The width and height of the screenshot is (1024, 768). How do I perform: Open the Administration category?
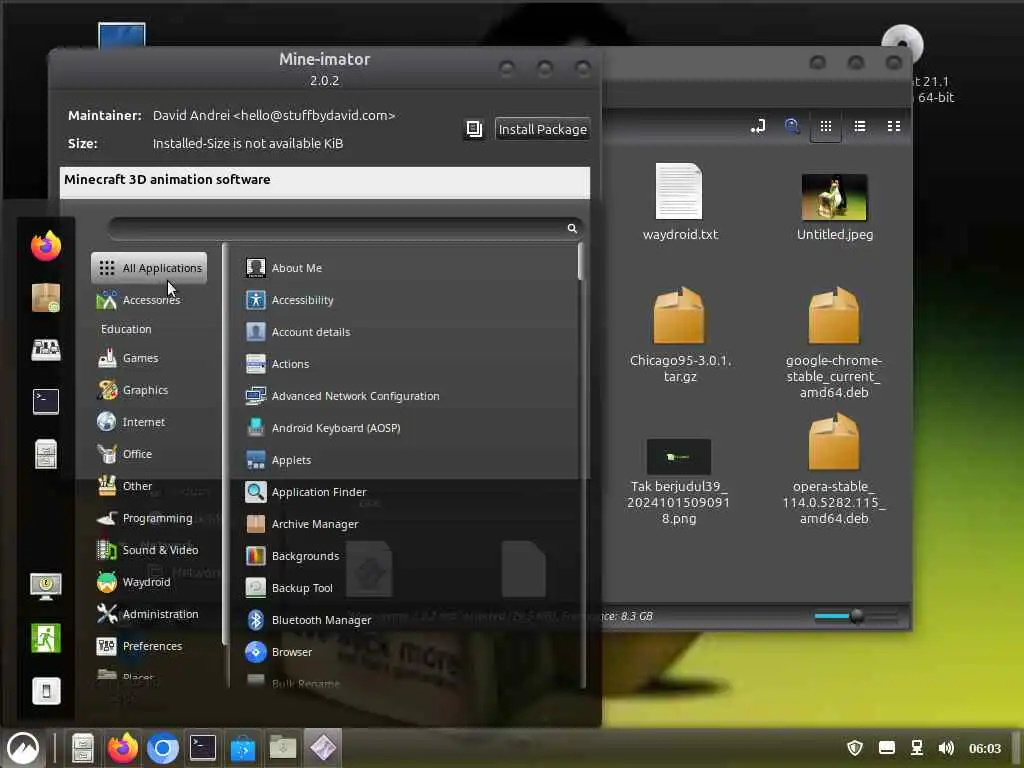click(x=149, y=614)
